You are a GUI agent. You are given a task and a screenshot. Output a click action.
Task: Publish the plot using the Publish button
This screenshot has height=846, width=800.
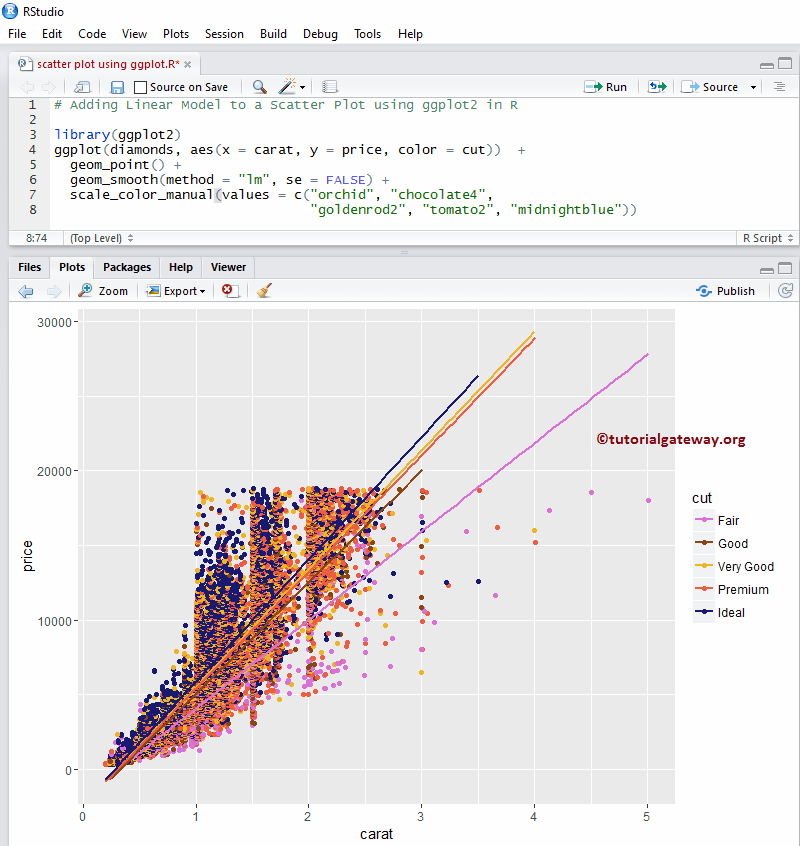(726, 290)
